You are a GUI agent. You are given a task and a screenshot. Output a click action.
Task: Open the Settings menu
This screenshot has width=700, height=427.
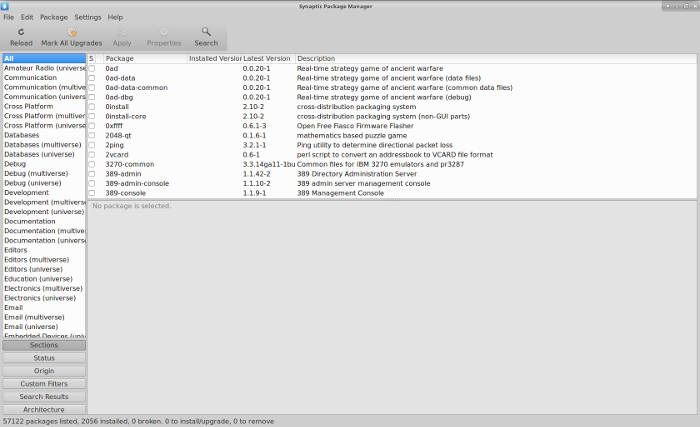[x=88, y=17]
